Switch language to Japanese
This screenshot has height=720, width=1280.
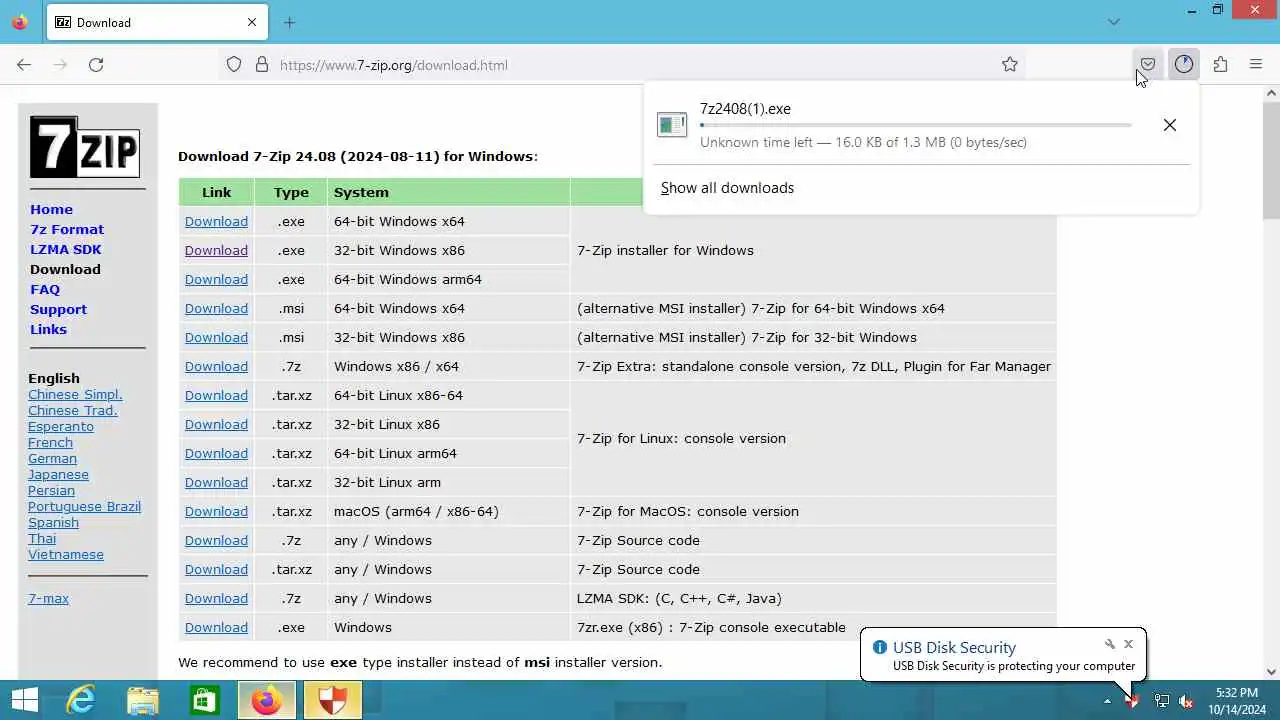click(58, 474)
